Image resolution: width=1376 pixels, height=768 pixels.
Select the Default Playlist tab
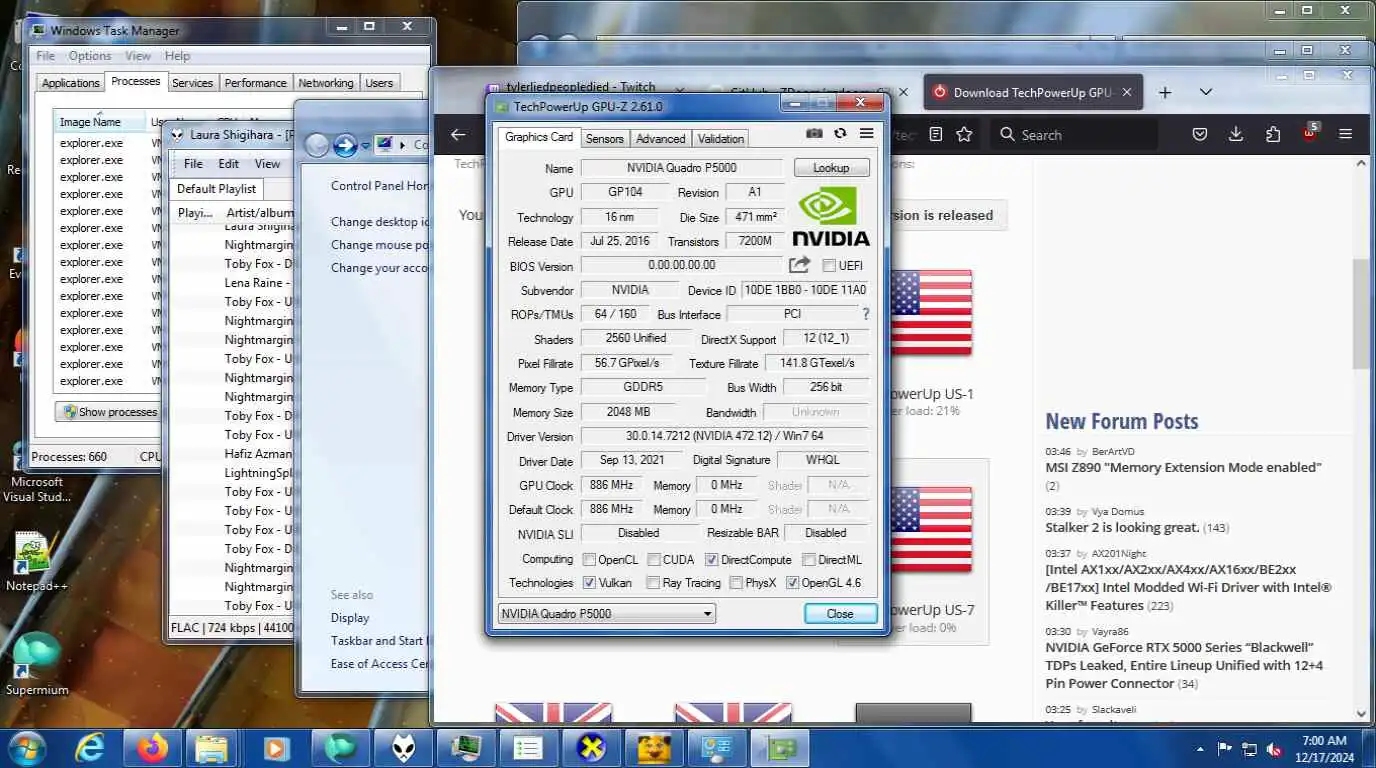click(x=216, y=188)
